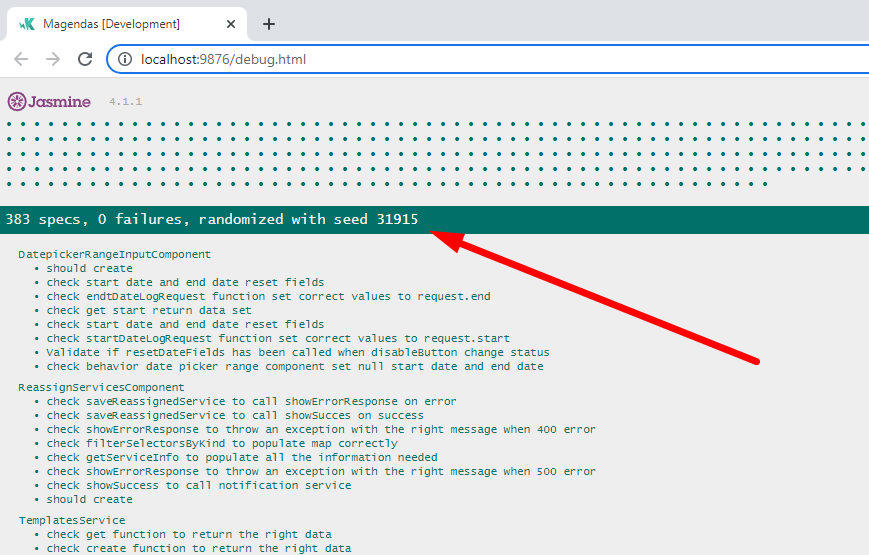Image resolution: width=869 pixels, height=555 pixels.
Task: Close the Magendas [Development] tab
Action: pos(231,24)
